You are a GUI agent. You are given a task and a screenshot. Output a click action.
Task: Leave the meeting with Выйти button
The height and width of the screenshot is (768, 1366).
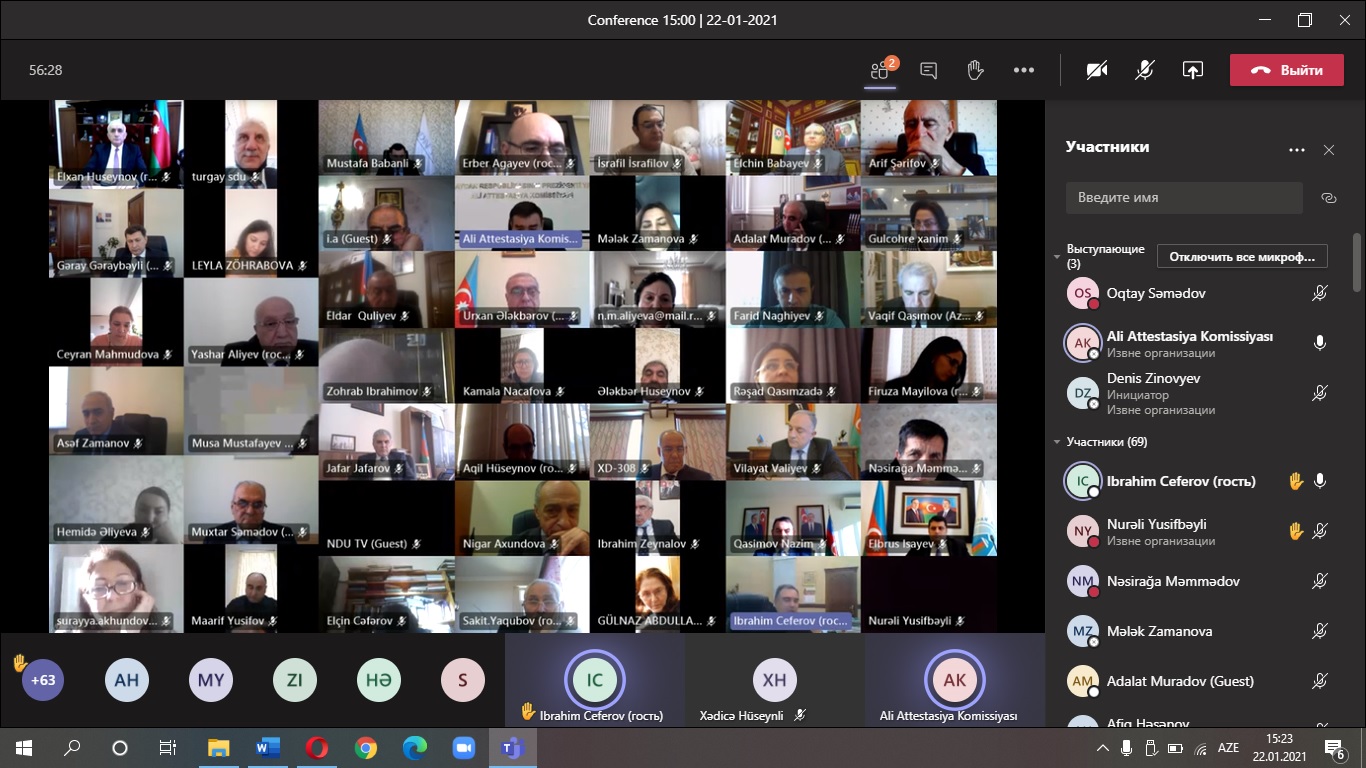[1287, 70]
